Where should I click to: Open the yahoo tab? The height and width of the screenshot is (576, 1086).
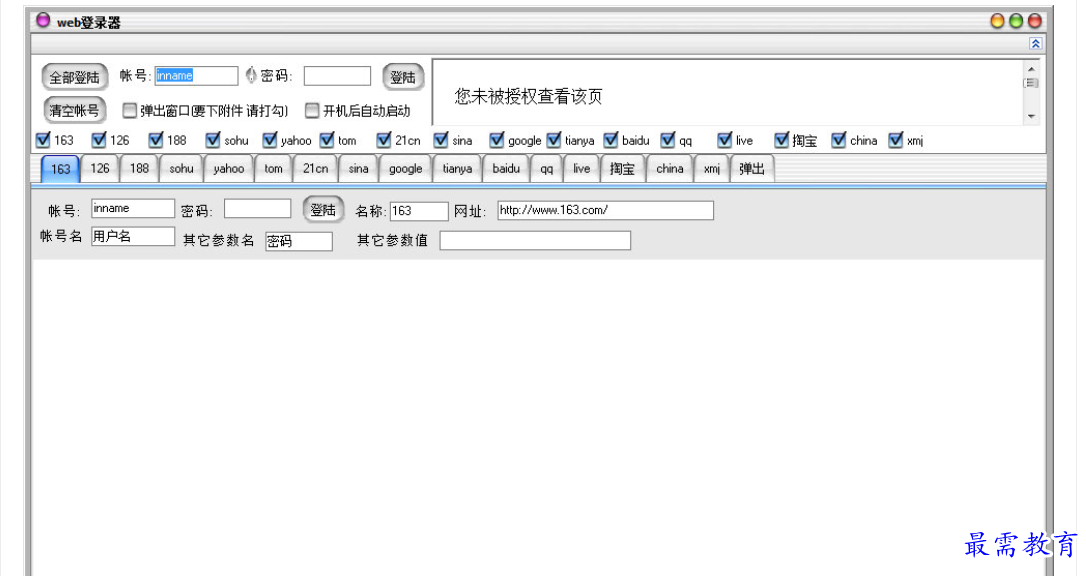(229, 168)
